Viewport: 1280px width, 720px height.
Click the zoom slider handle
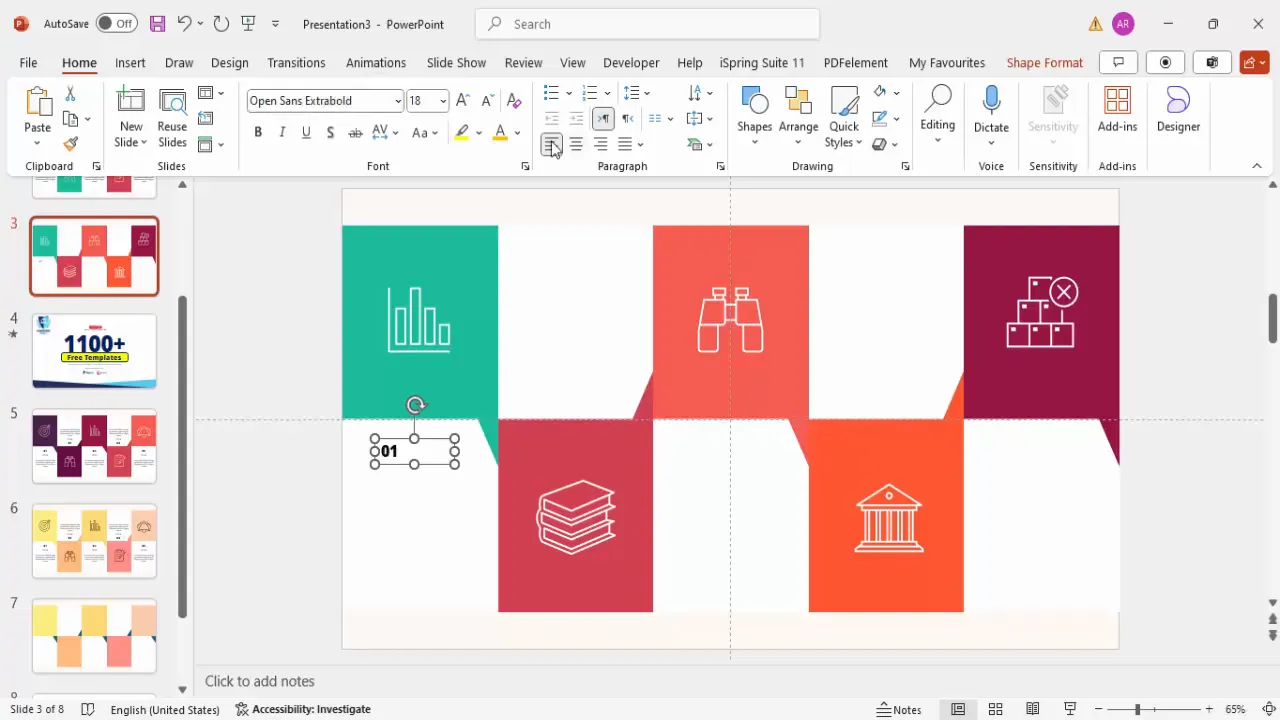[x=1137, y=709]
